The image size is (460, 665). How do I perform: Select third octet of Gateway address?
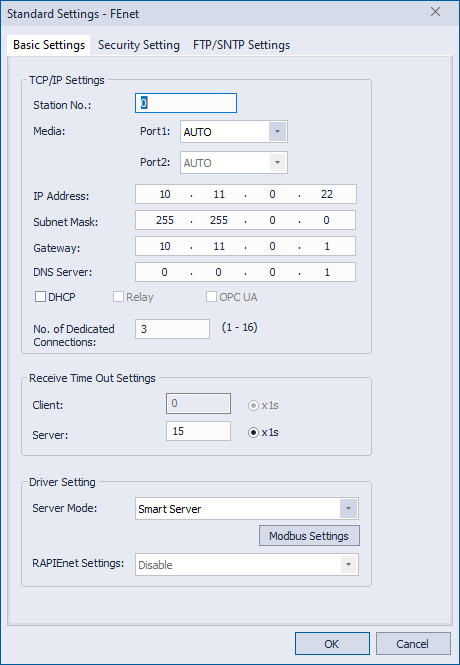pos(272,246)
